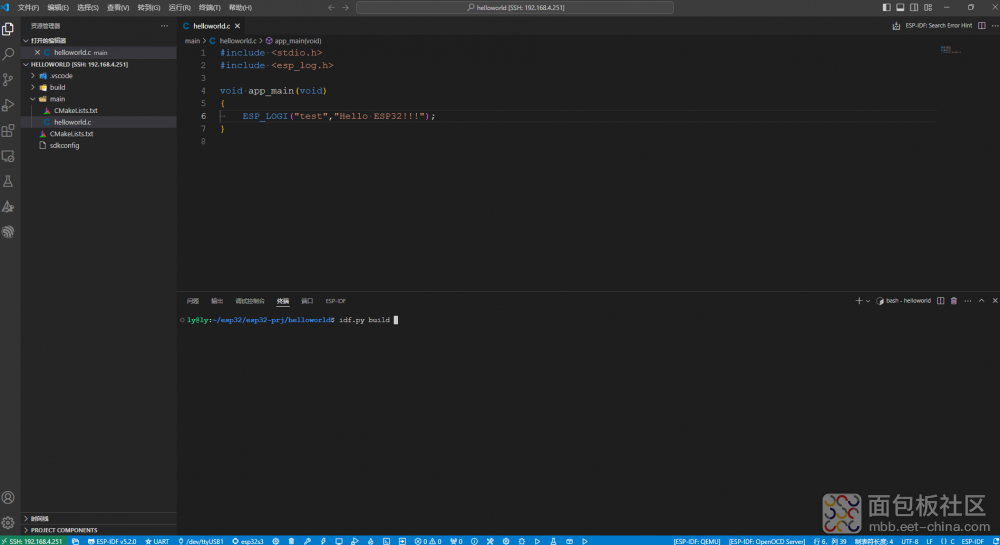Open Remote Explorer in activity bar
The width and height of the screenshot is (1000, 545).
pyautogui.click(x=9, y=156)
